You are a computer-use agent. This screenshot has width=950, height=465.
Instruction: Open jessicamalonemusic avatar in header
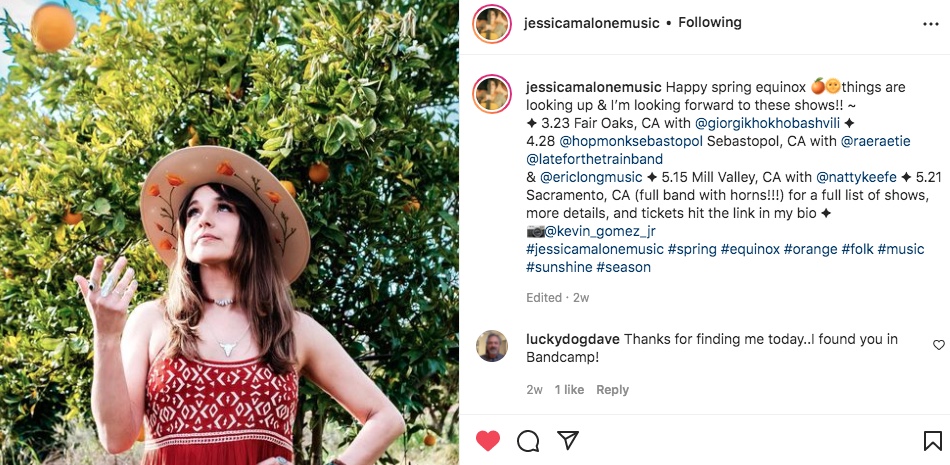coord(492,24)
